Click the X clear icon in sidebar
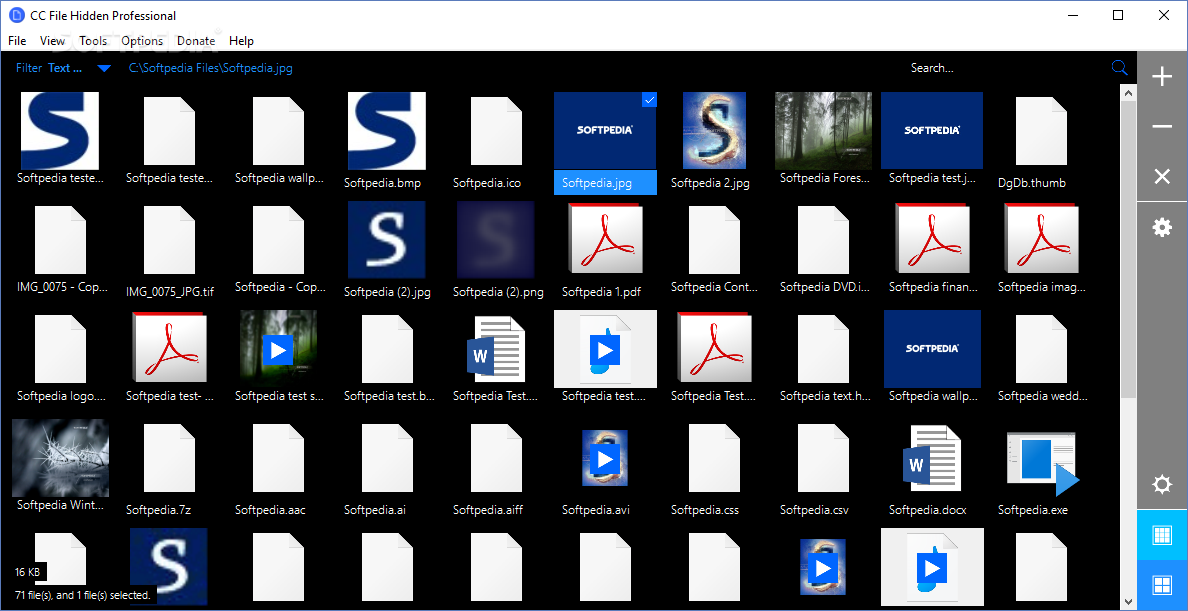The image size is (1188, 611). coord(1161,177)
